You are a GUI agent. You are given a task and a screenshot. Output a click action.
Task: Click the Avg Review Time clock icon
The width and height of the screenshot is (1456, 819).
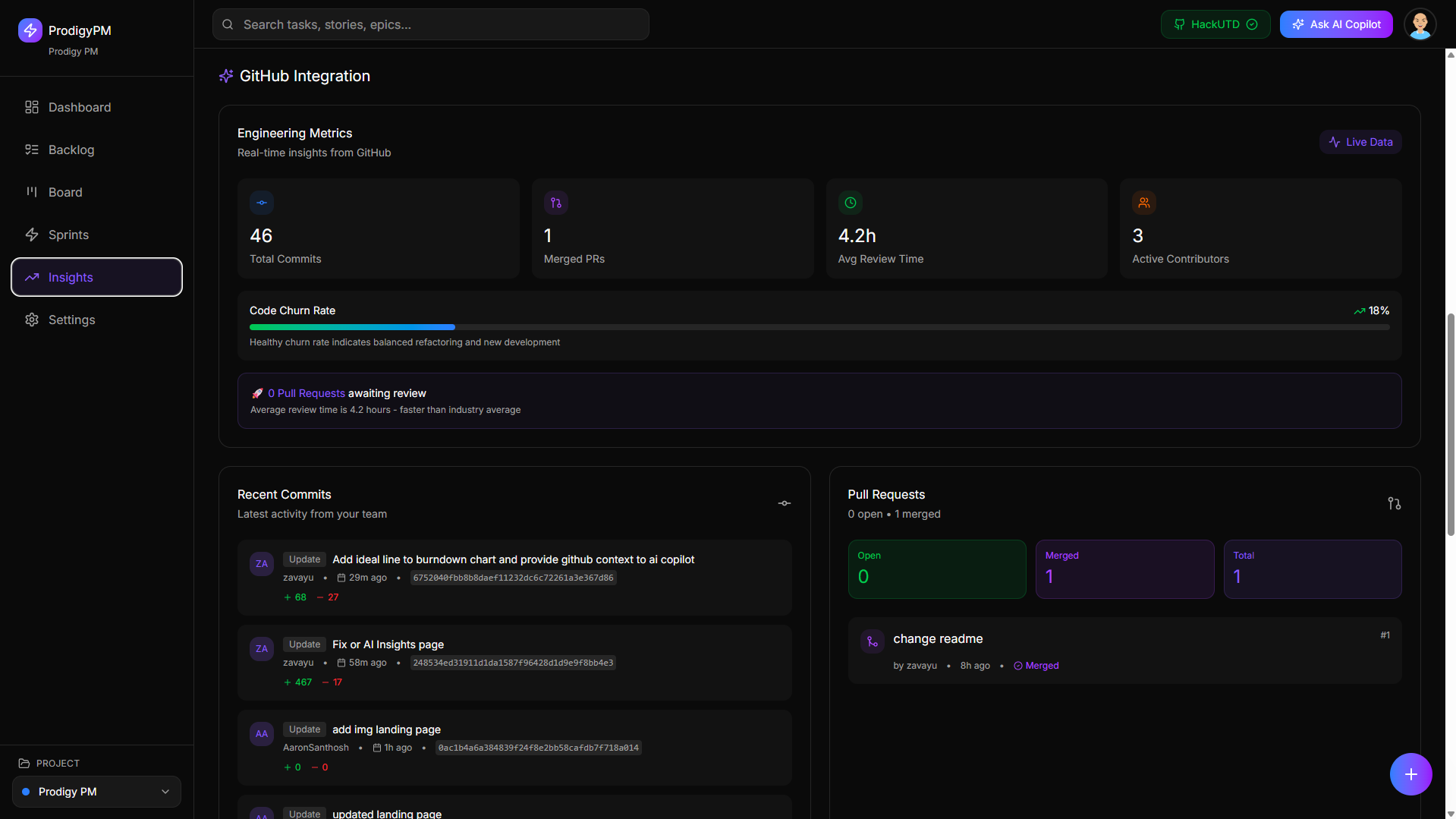tap(851, 203)
